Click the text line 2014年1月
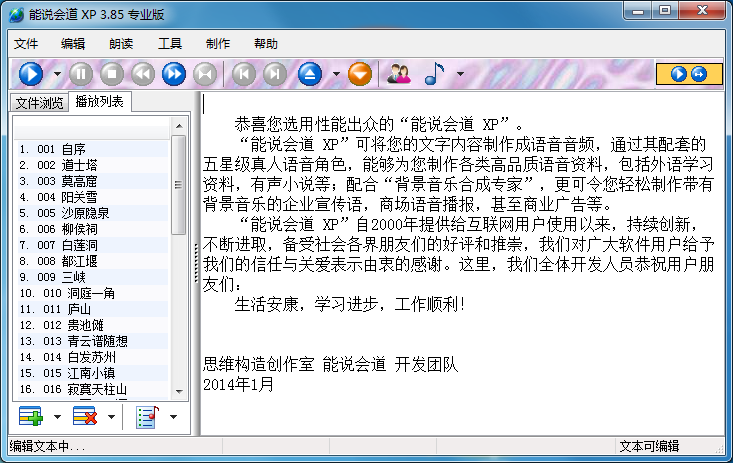 (238, 384)
